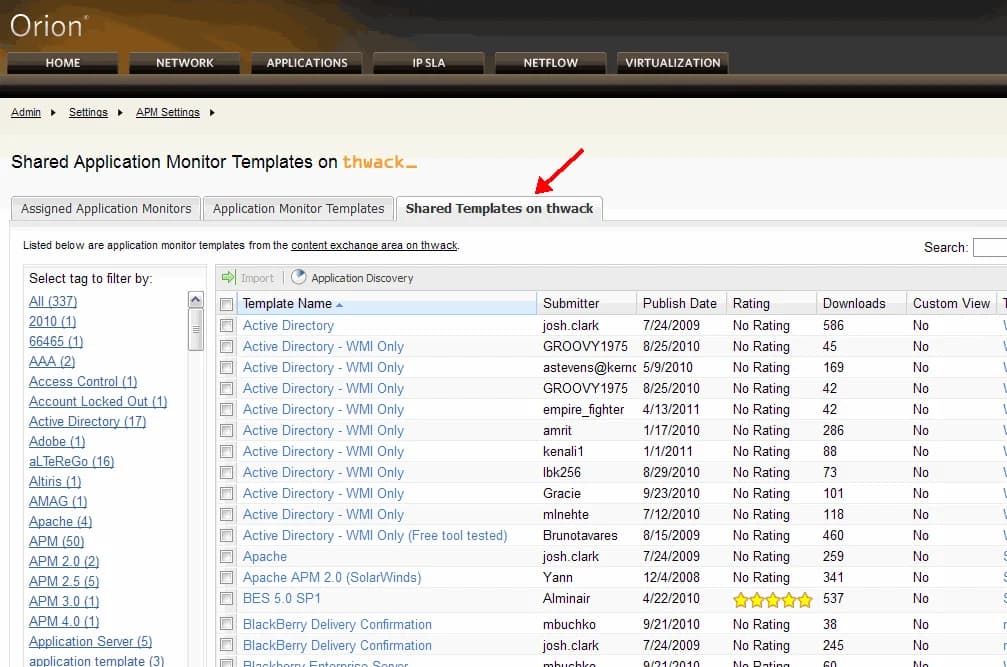
Task: Go to APM Settings breadcrumb link
Action: coord(168,112)
